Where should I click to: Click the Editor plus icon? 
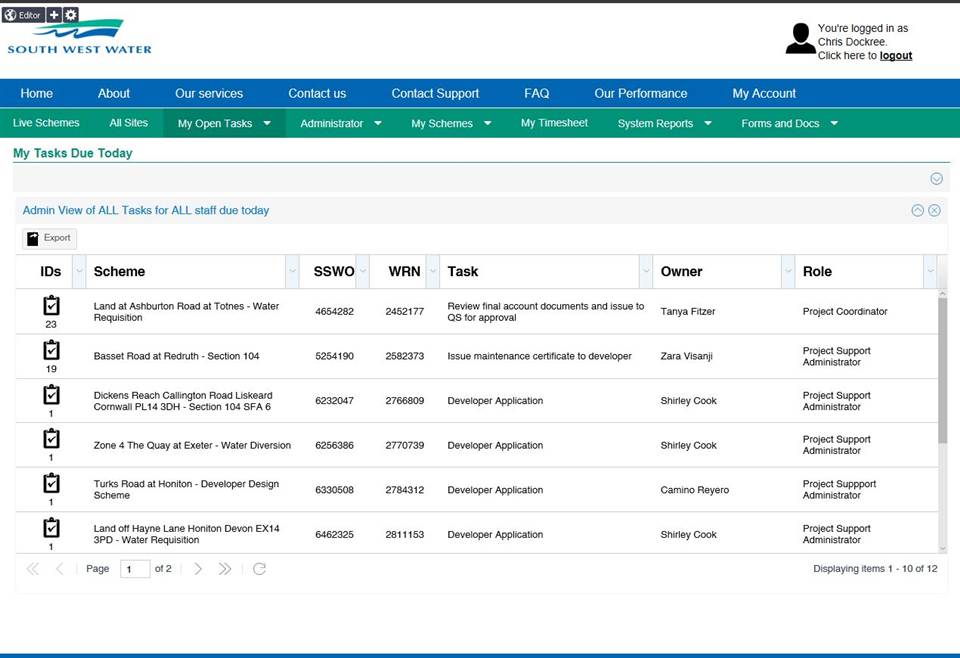point(54,15)
